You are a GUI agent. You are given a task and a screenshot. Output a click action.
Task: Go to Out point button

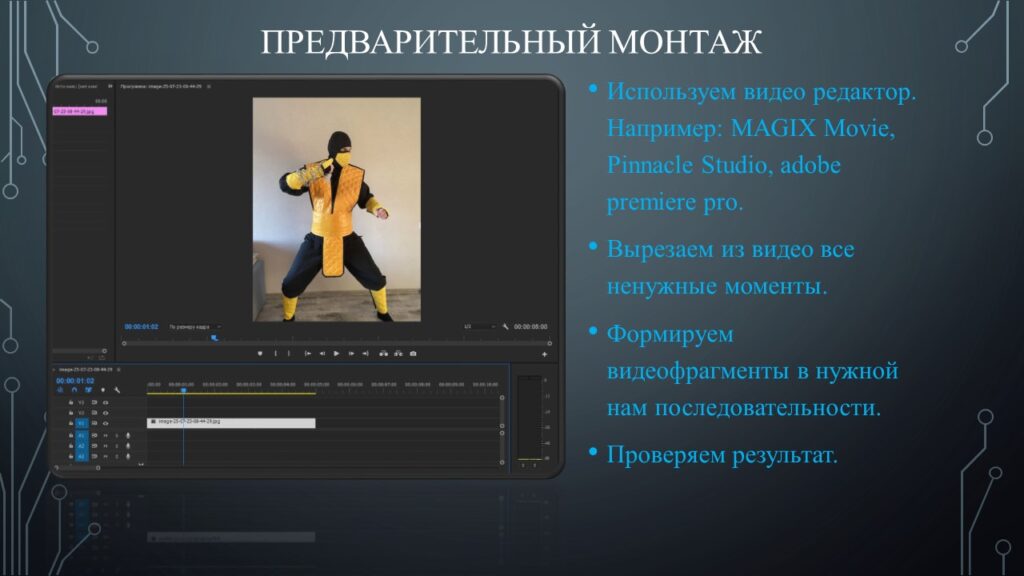(x=366, y=353)
